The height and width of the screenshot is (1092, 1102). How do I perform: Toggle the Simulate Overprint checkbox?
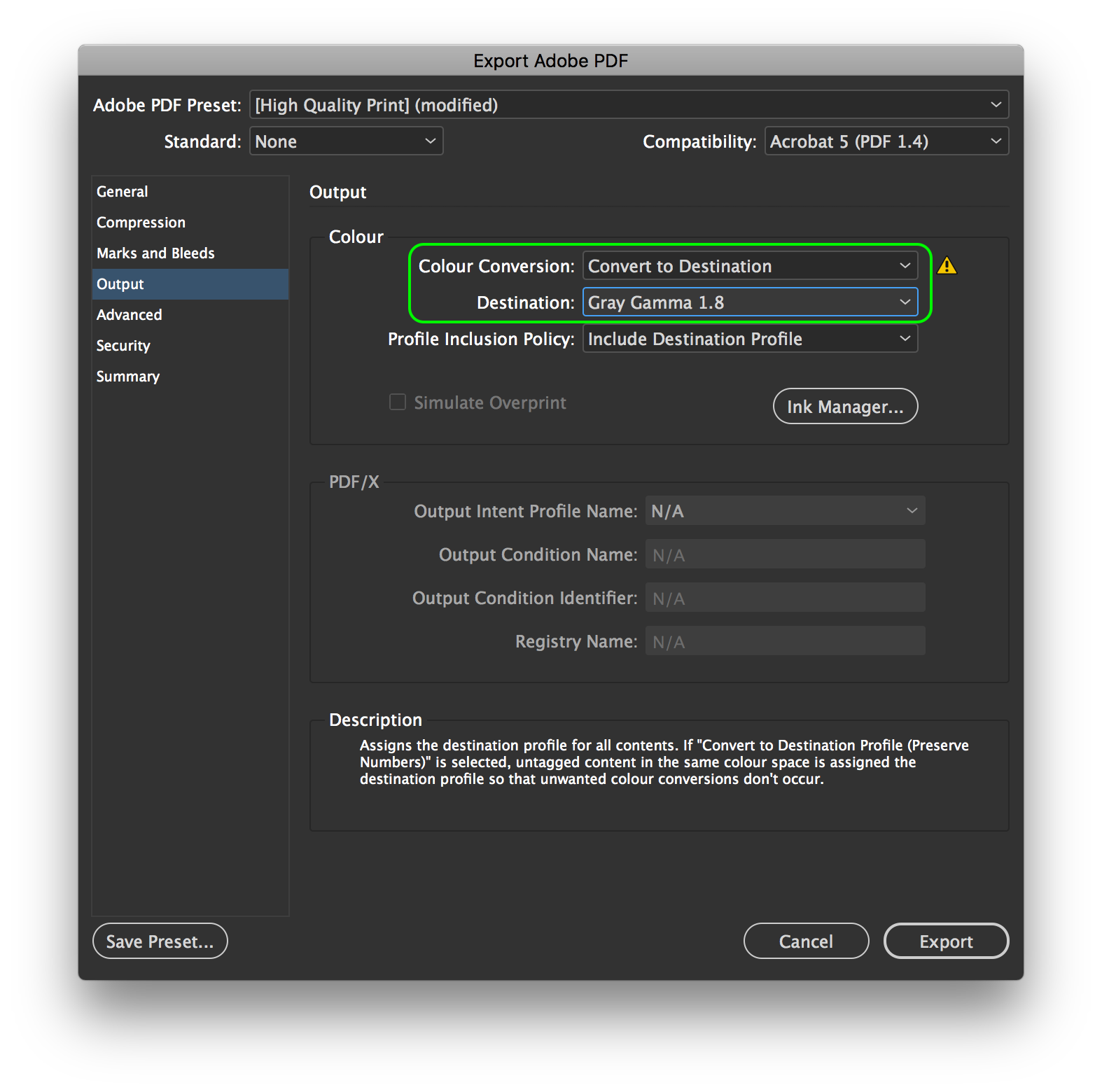(x=398, y=402)
